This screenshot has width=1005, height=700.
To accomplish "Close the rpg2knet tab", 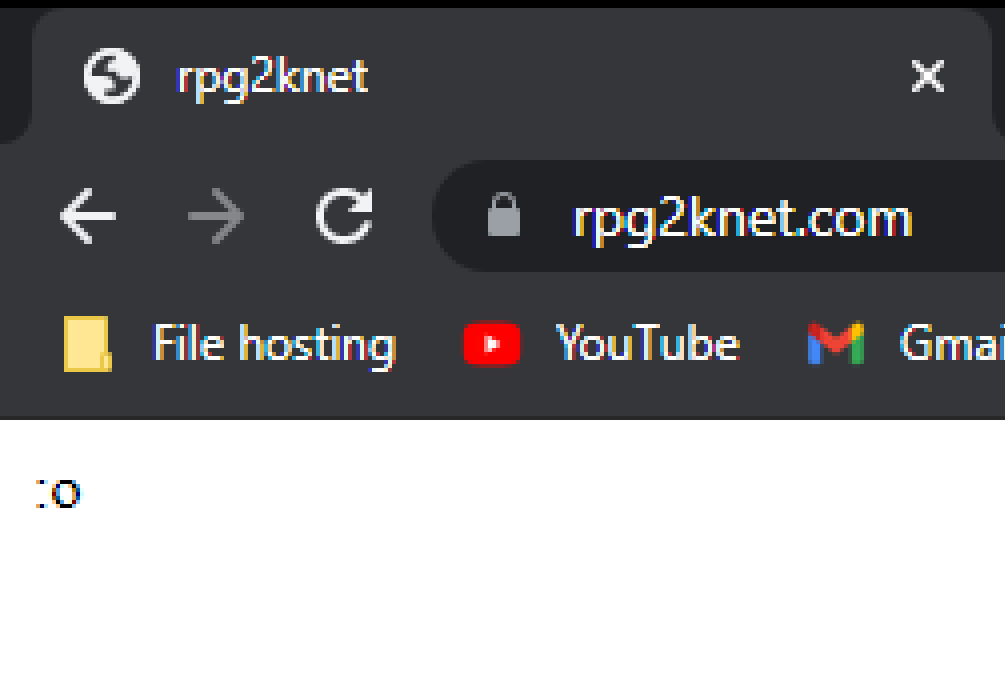I will tap(927, 76).
